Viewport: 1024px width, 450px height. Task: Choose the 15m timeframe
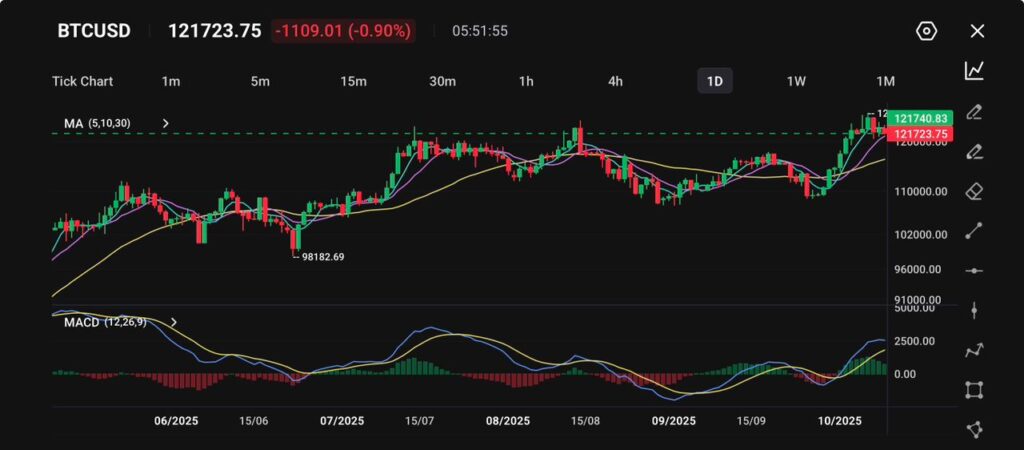[352, 81]
